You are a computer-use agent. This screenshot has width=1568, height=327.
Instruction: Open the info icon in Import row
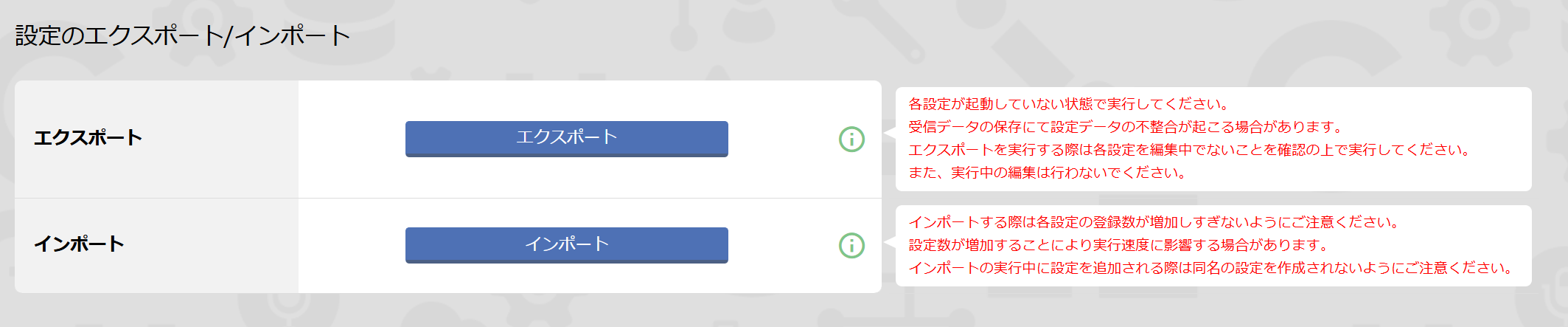tap(851, 245)
